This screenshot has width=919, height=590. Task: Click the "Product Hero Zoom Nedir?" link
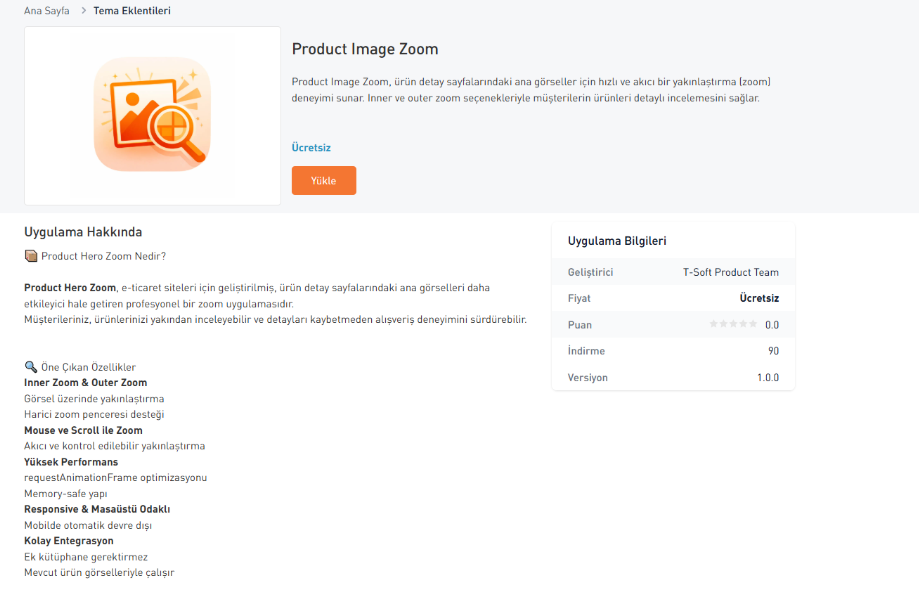click(x=105, y=255)
